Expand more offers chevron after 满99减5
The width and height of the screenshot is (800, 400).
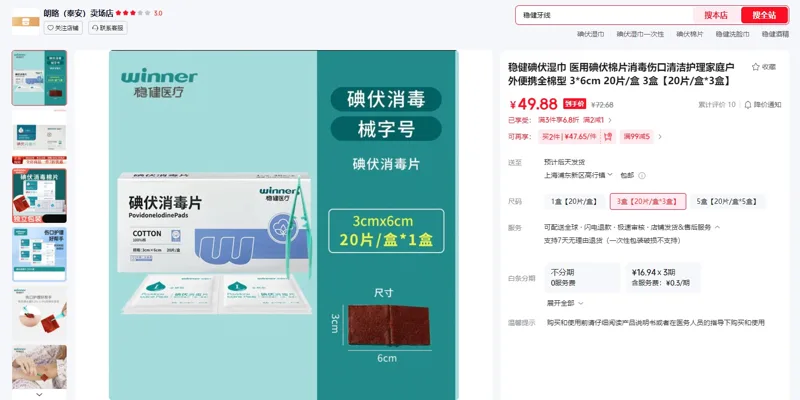[660, 137]
